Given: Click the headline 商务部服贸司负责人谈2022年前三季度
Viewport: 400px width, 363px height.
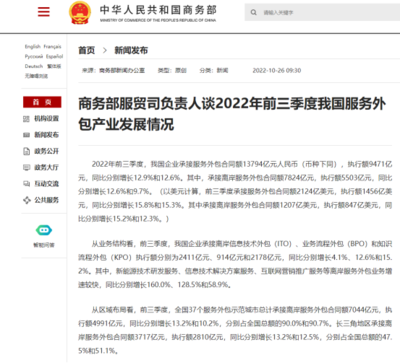Looking at the screenshot, I should [x=232, y=114].
